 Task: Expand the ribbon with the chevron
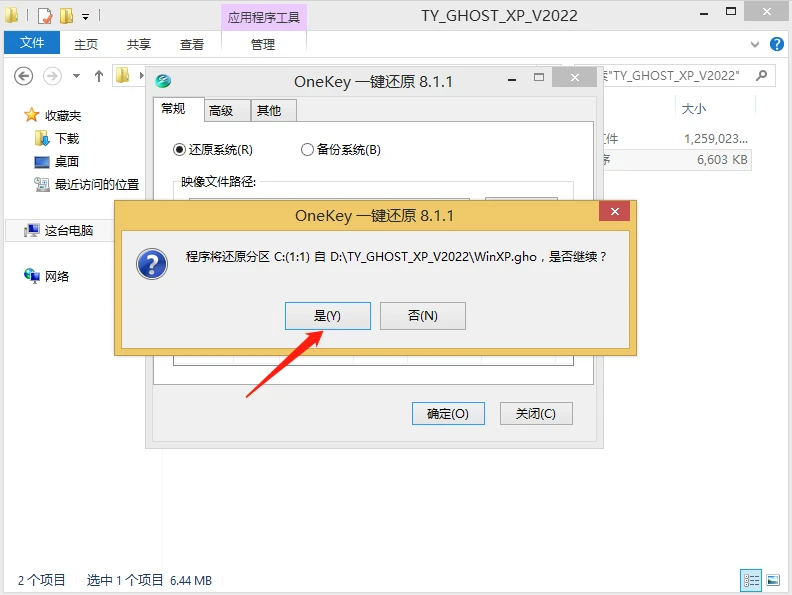[x=755, y=44]
